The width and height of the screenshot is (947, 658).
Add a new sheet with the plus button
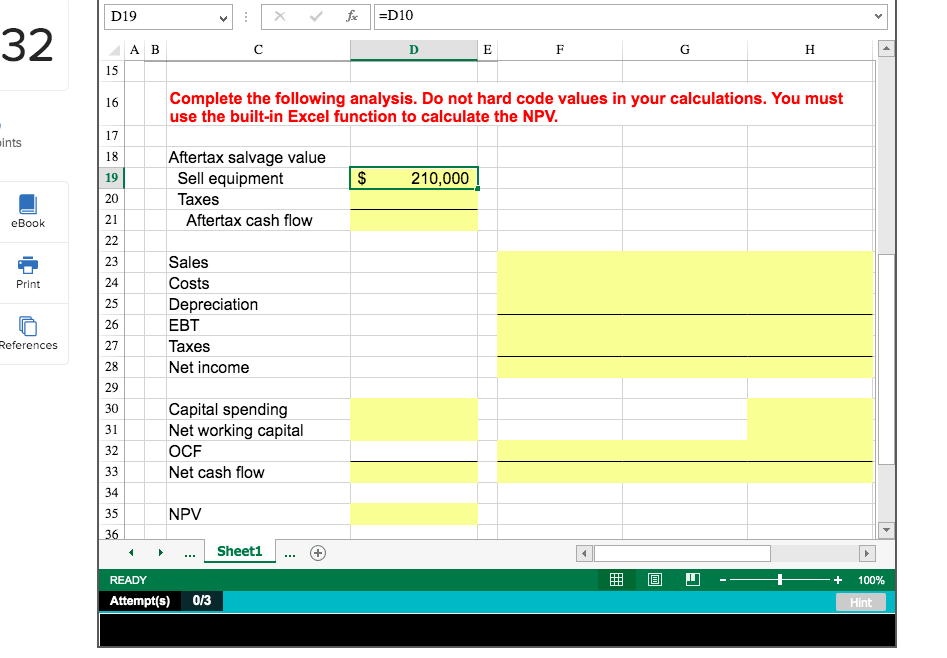[x=317, y=551]
